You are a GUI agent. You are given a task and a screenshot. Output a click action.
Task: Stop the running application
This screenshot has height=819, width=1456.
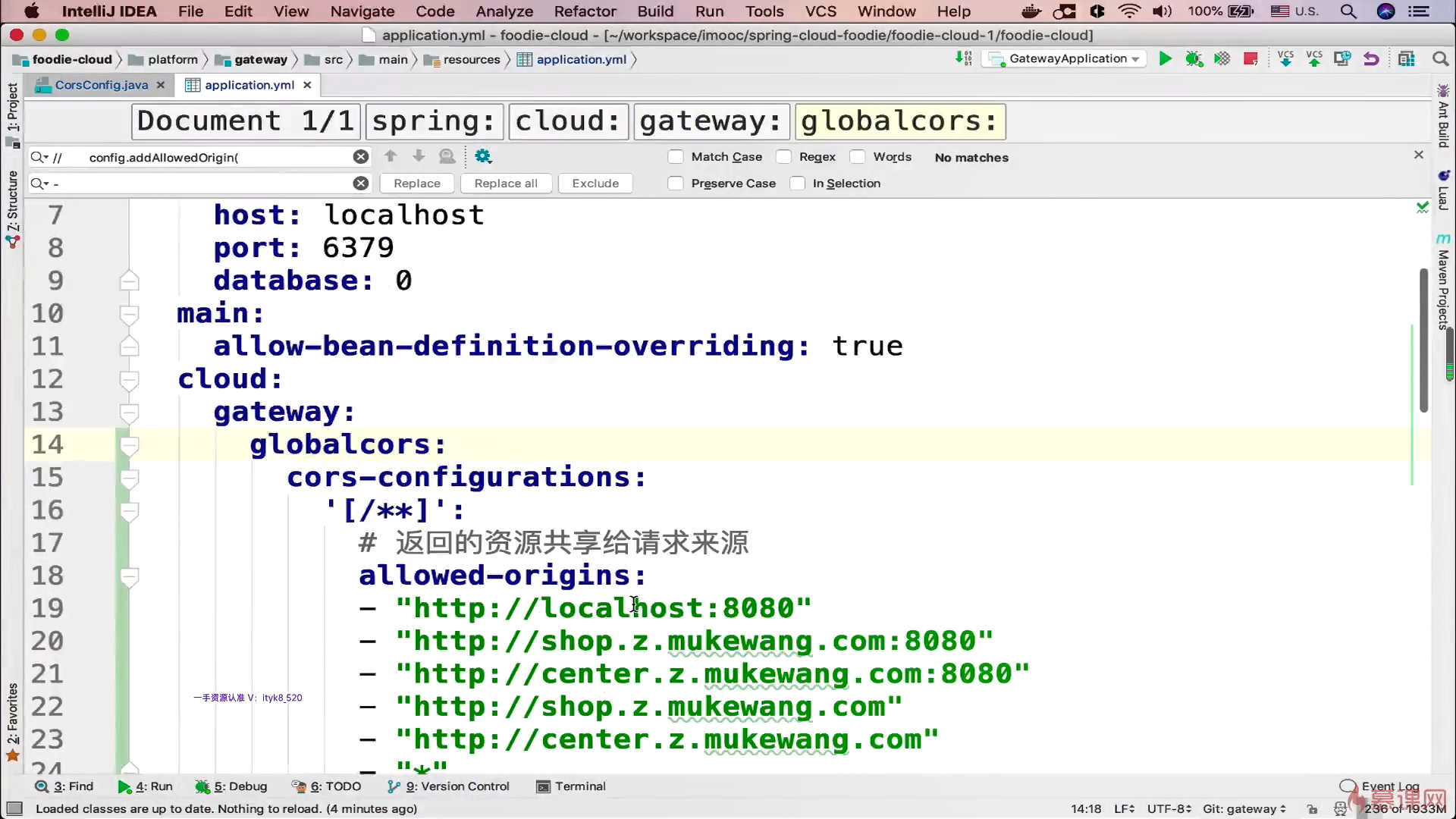click(x=1250, y=59)
